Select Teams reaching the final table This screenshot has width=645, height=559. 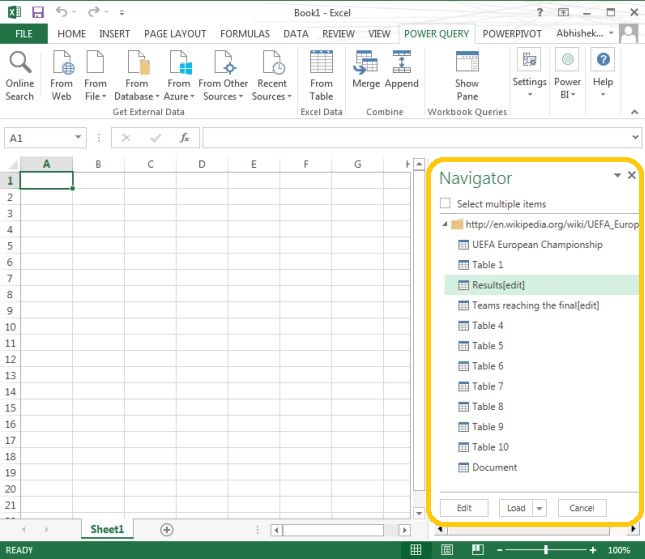(535, 306)
